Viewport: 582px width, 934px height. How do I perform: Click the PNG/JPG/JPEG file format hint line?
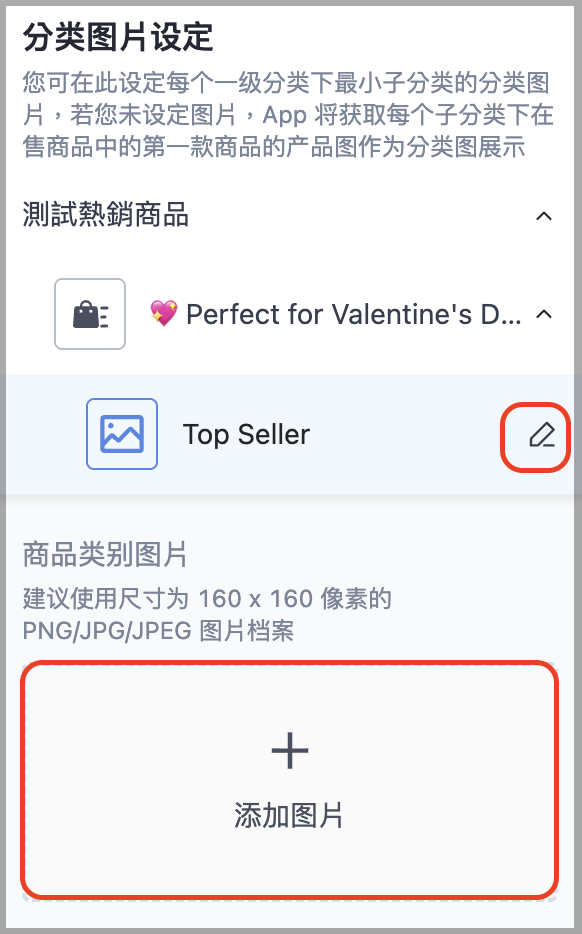158,631
